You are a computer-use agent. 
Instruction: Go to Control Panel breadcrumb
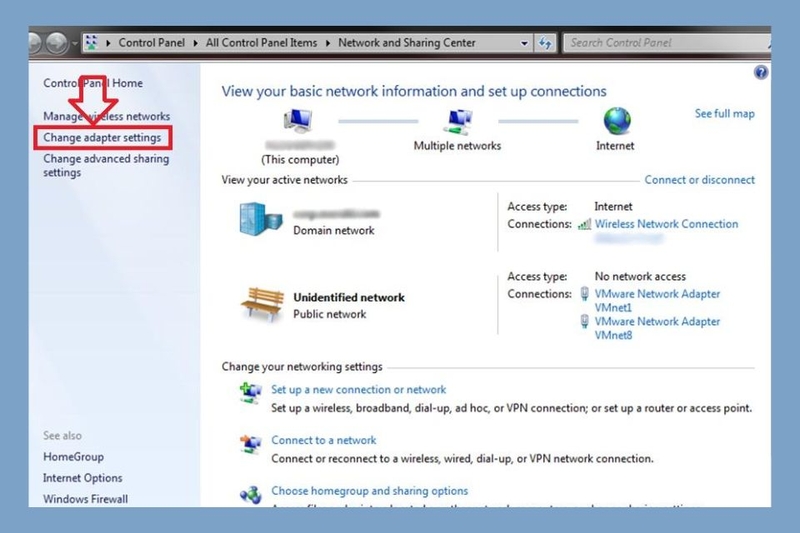tap(152, 43)
